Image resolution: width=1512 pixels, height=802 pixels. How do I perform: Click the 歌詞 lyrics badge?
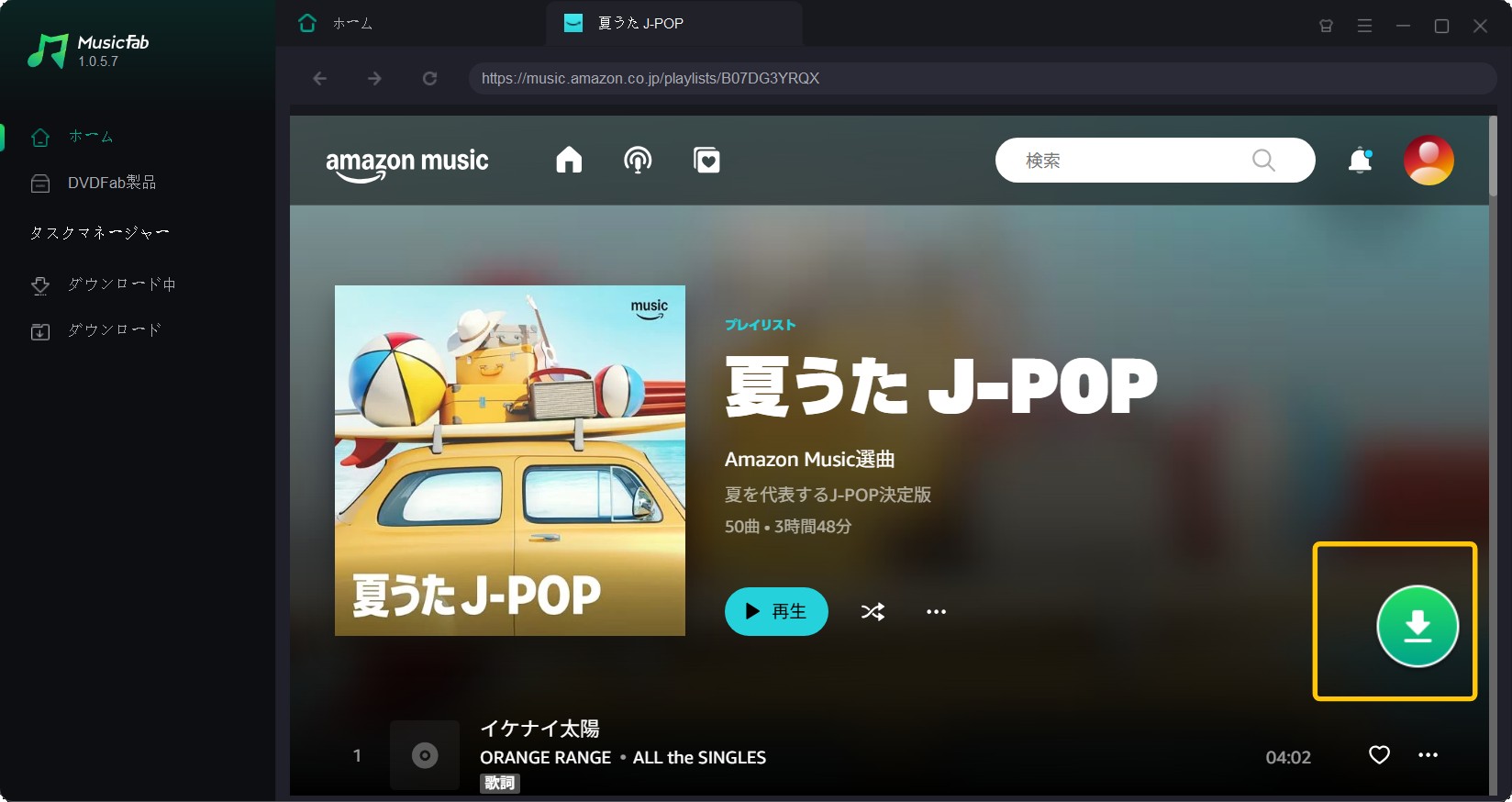tap(500, 783)
